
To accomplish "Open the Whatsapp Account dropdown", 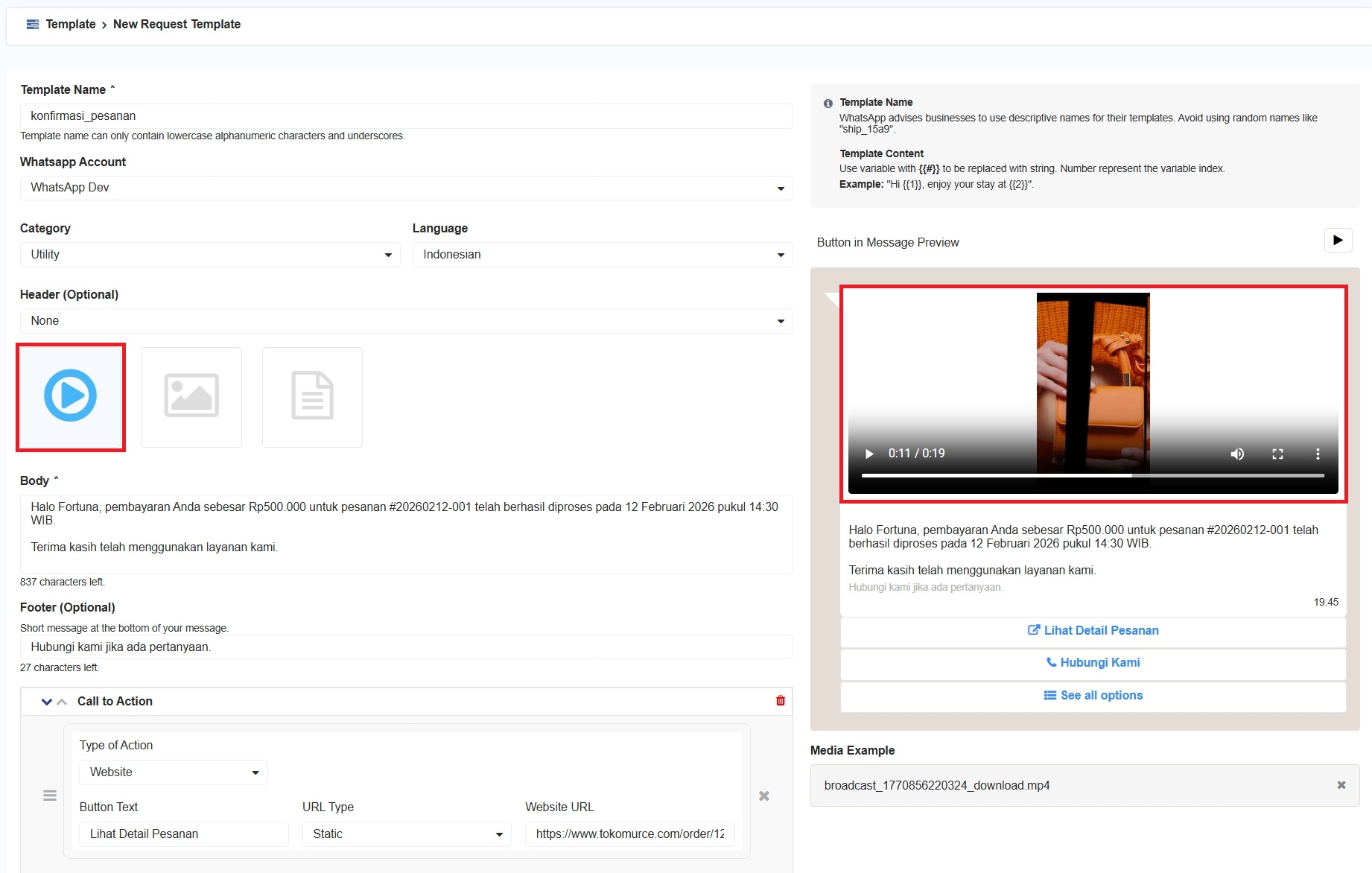I will click(406, 188).
